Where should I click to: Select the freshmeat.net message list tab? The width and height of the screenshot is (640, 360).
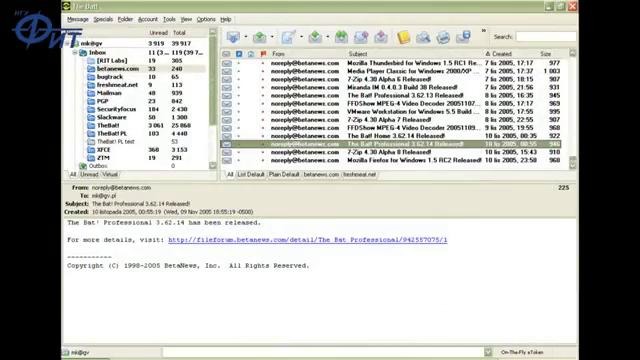click(x=360, y=175)
